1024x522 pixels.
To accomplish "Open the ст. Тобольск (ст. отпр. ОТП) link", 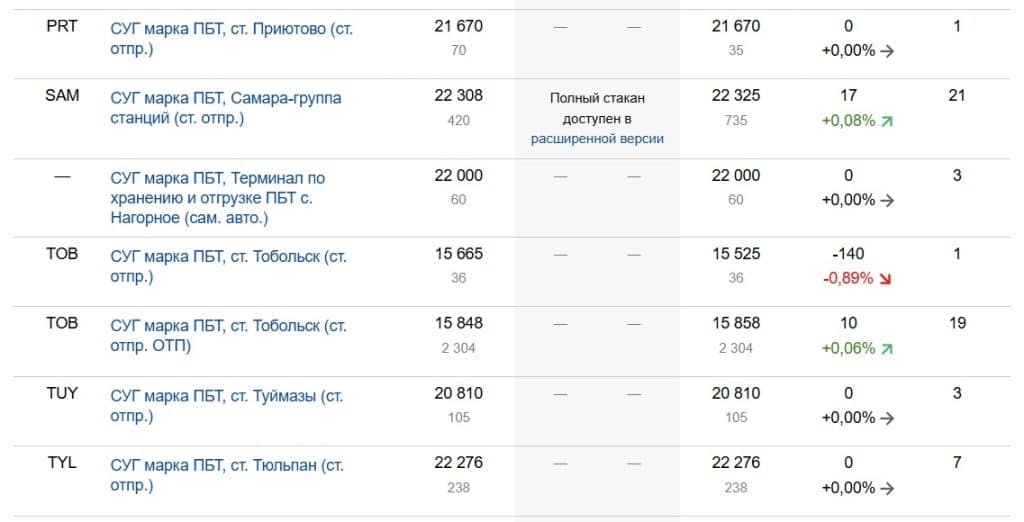I will pos(228,336).
